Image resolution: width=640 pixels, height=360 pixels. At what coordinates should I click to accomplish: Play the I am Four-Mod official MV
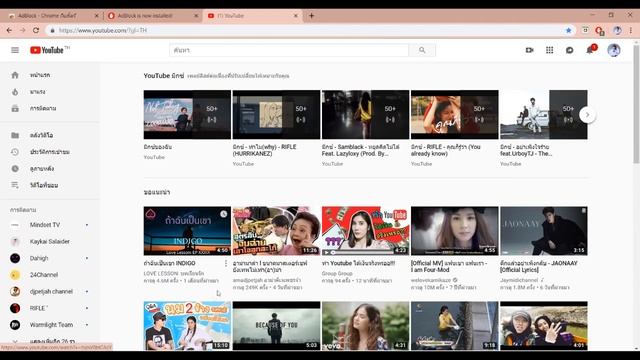click(x=454, y=231)
